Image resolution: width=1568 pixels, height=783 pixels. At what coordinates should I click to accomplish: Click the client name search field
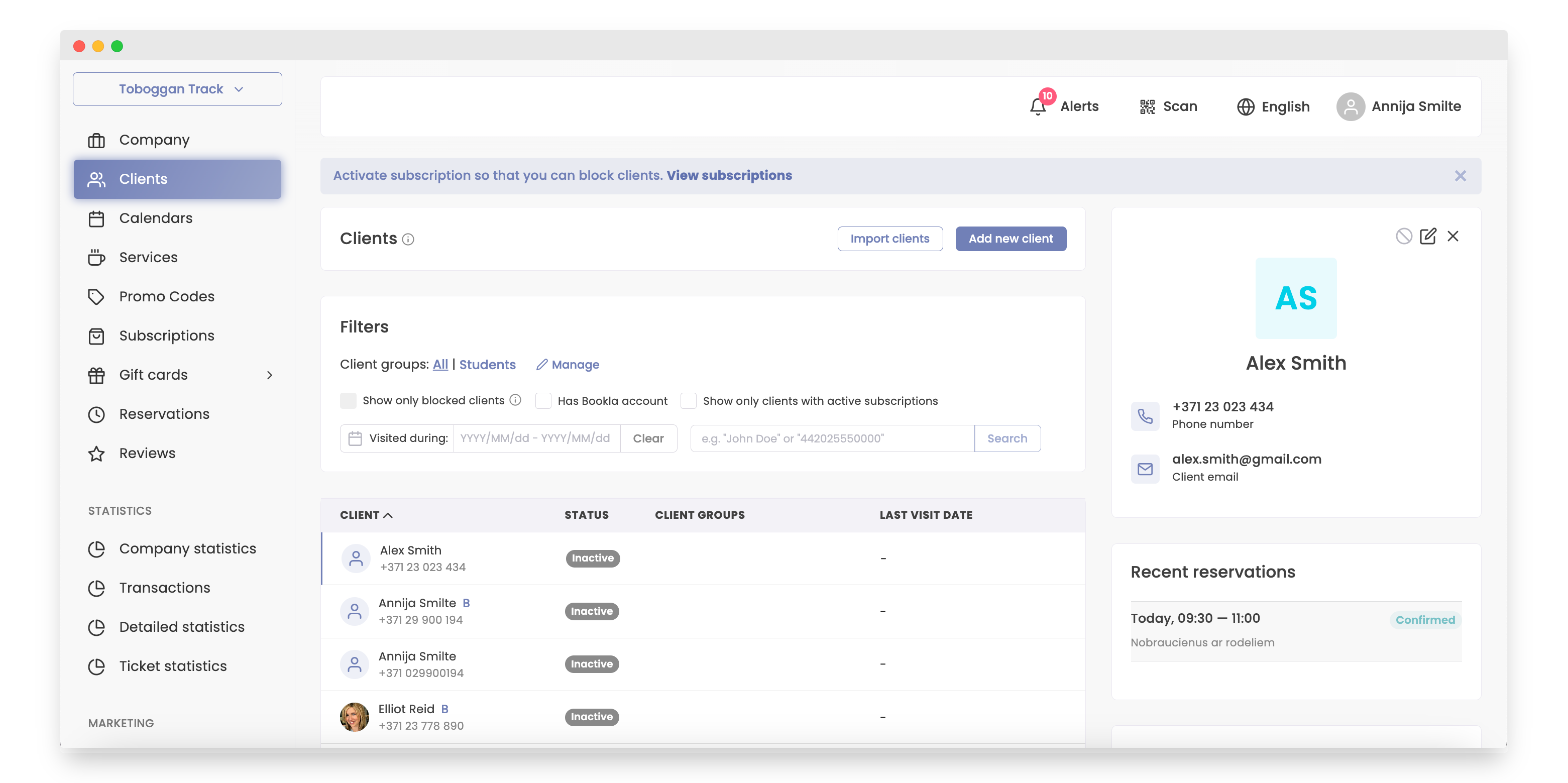pos(832,438)
